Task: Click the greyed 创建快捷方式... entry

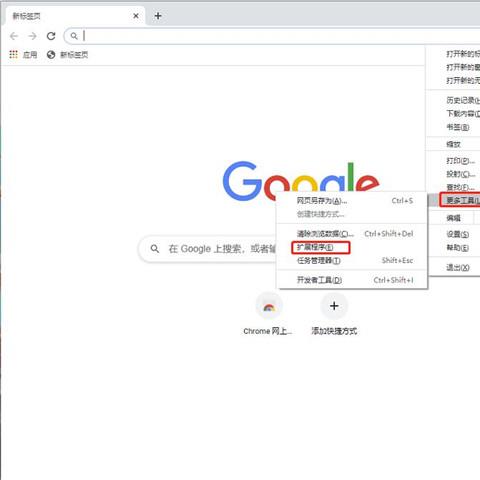Action: pyautogui.click(x=353, y=214)
